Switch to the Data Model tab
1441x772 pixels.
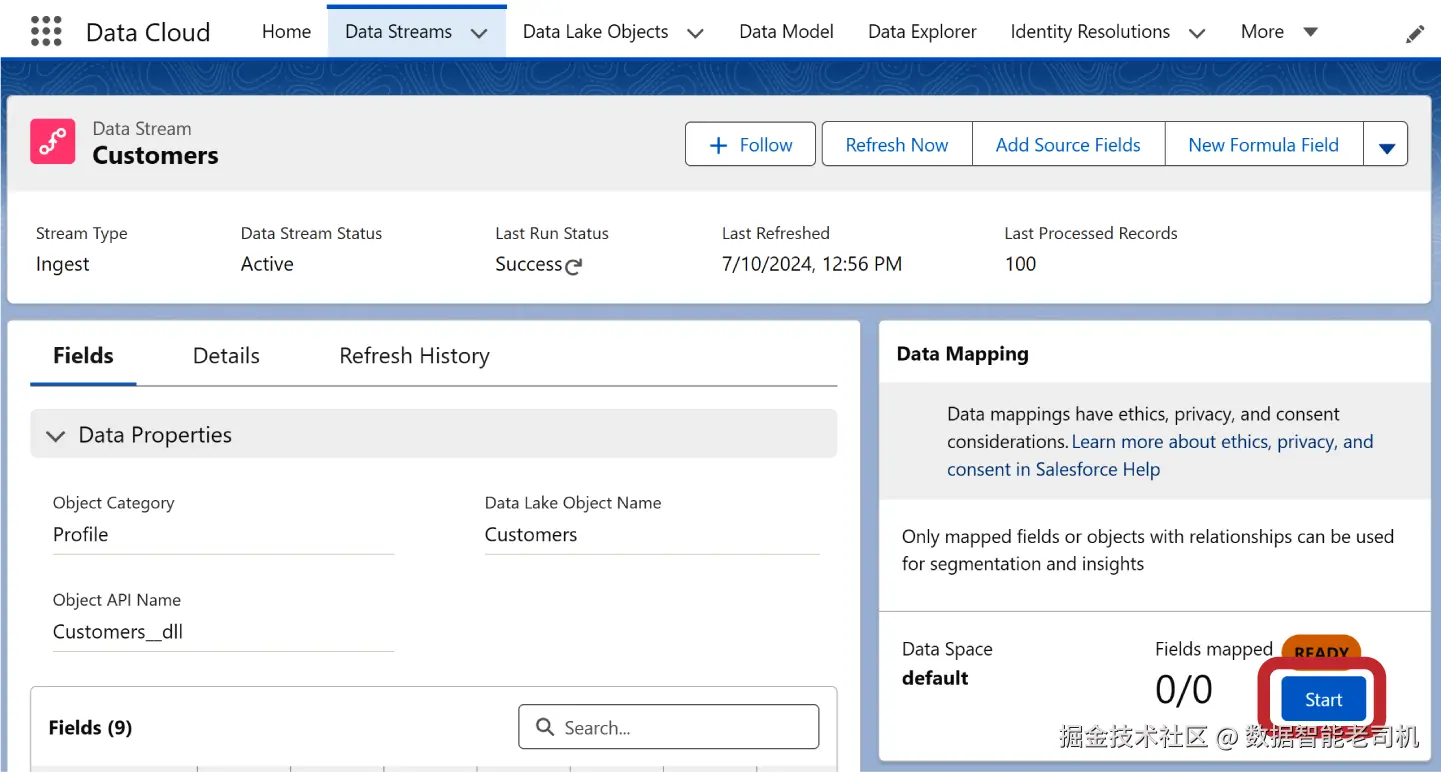click(786, 32)
